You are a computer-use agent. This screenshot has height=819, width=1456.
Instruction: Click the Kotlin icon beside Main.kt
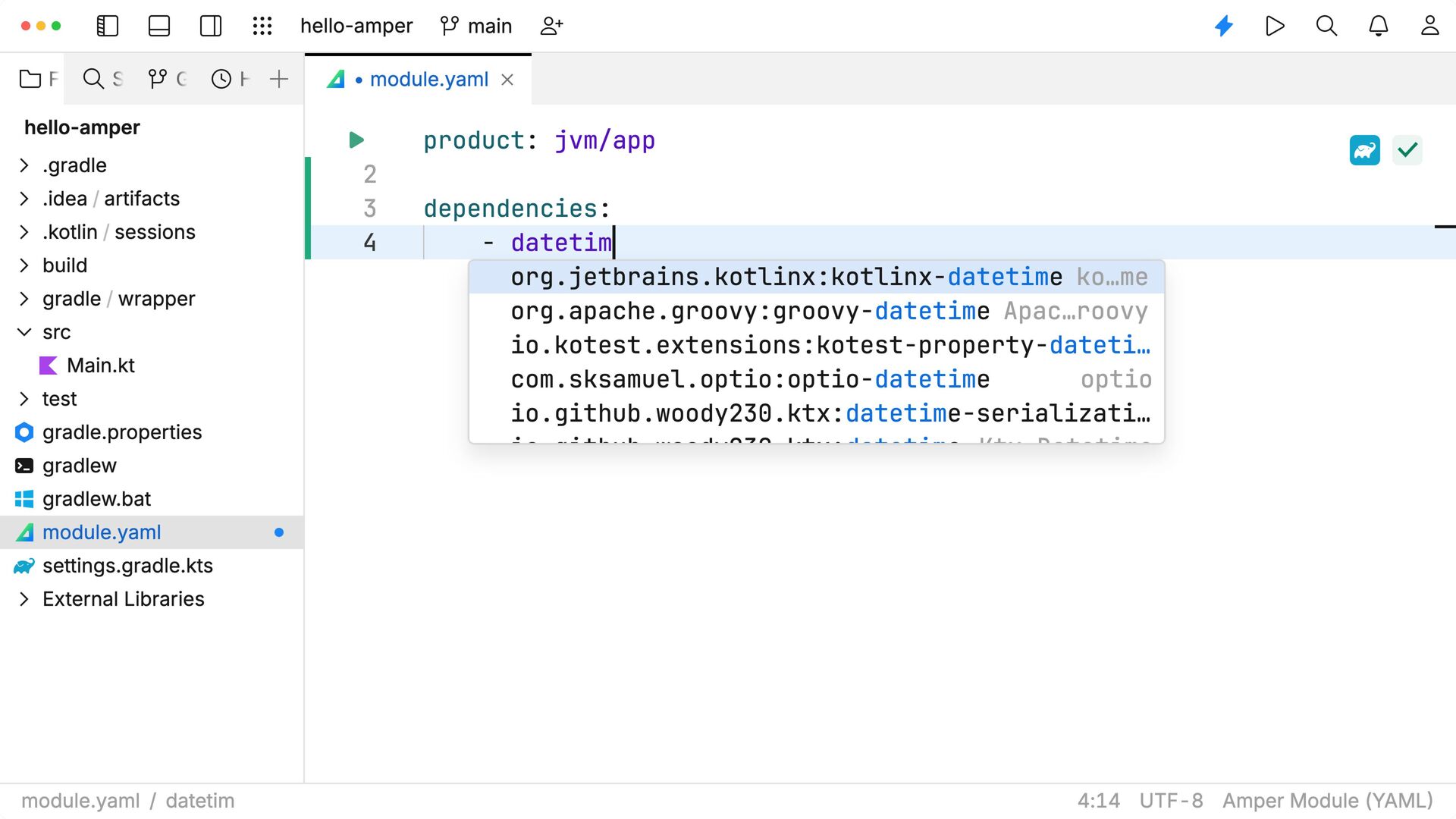tap(48, 366)
